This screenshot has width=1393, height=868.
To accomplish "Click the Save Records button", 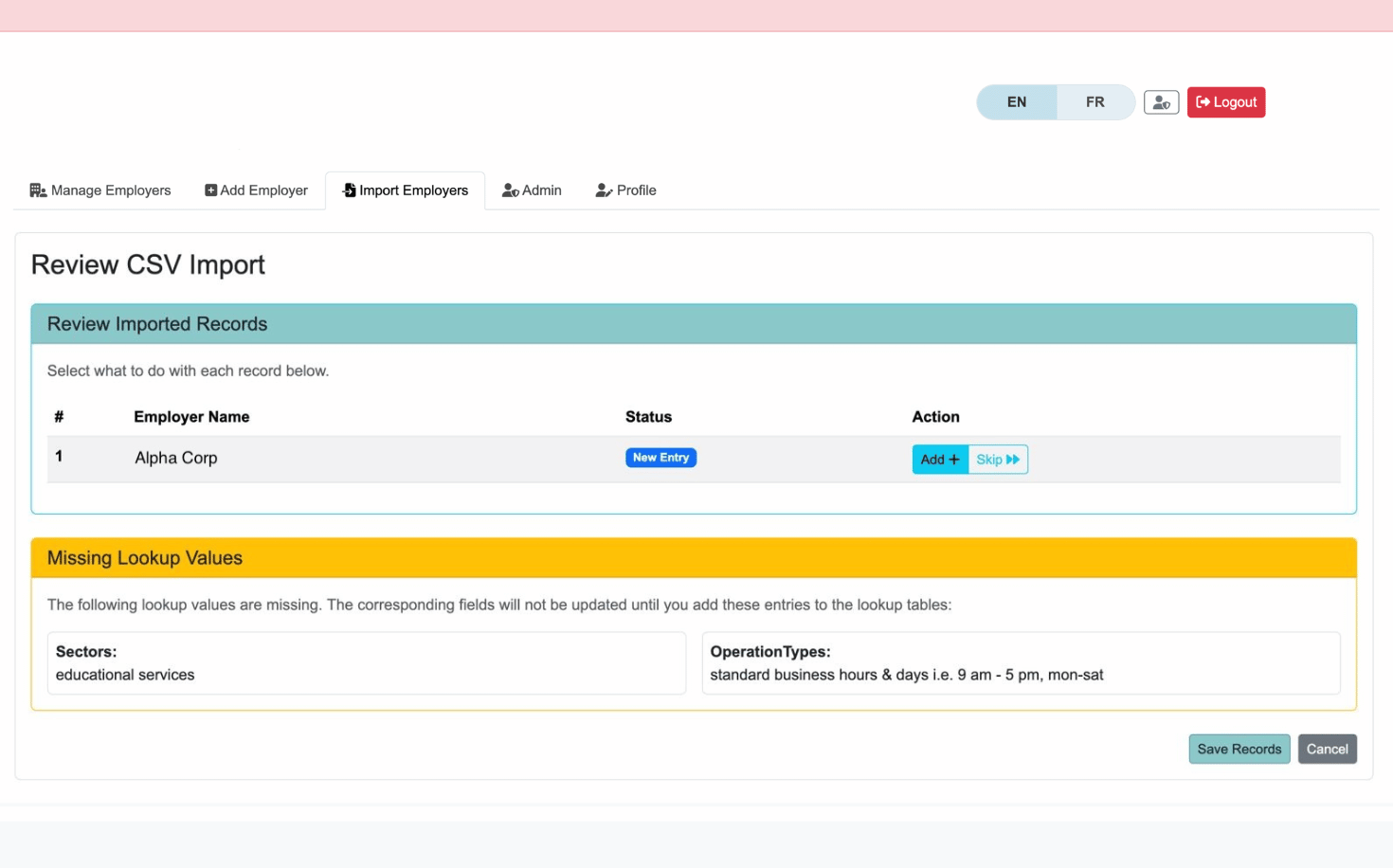I will [1239, 749].
